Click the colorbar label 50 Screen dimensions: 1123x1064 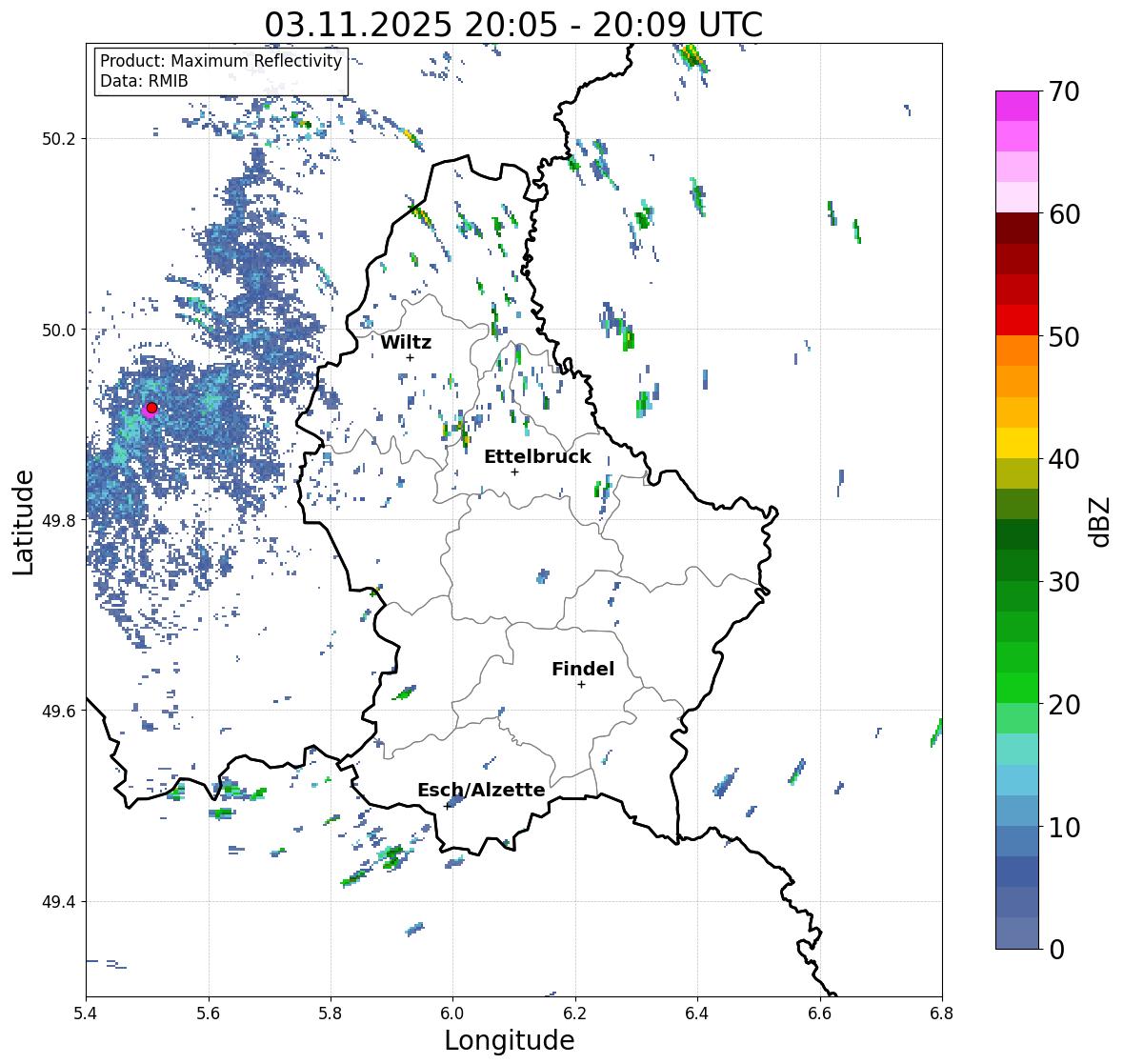[1064, 337]
